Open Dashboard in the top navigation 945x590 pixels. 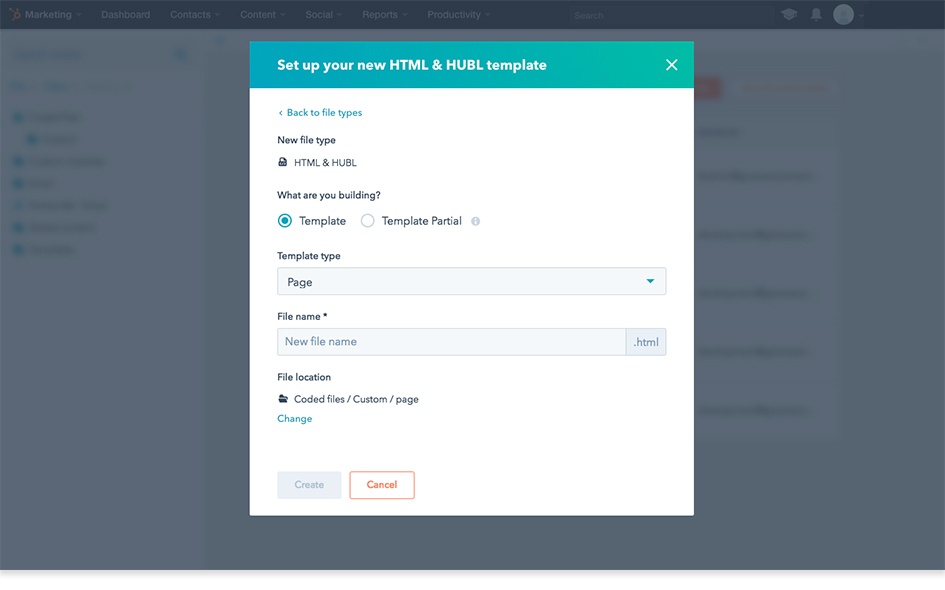point(125,14)
